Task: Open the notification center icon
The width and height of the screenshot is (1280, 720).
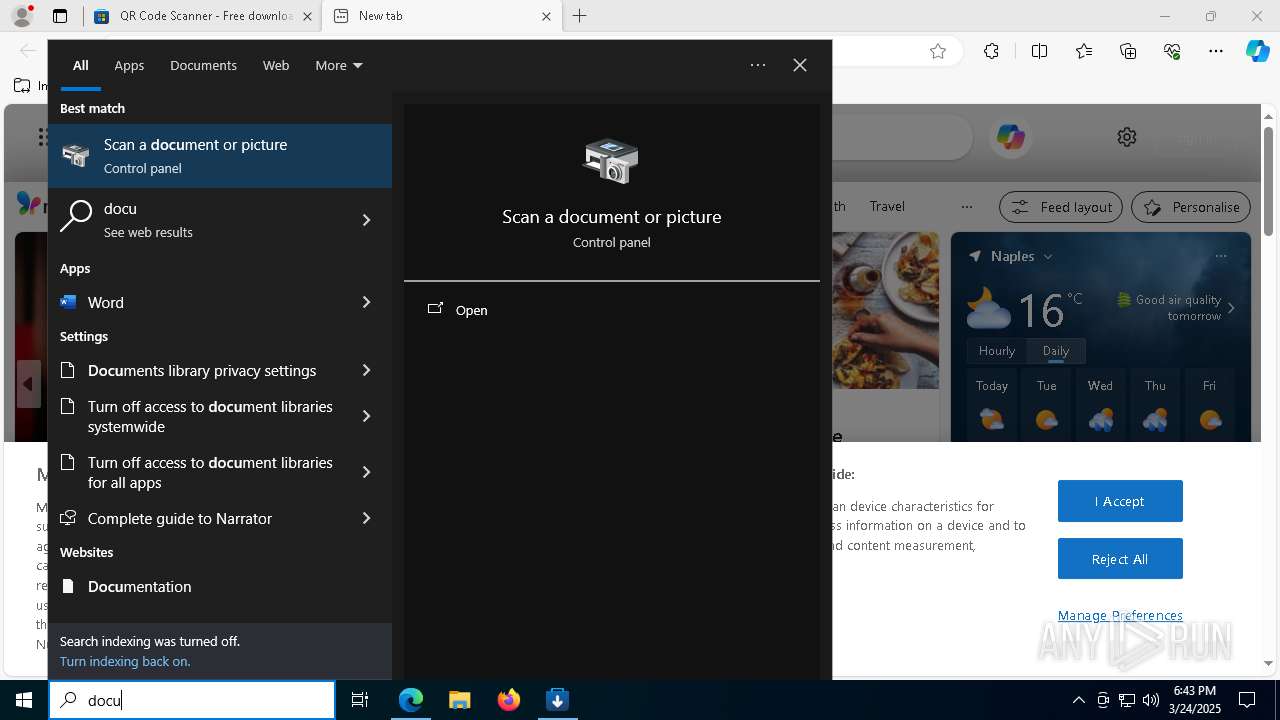Action: [x=1247, y=700]
